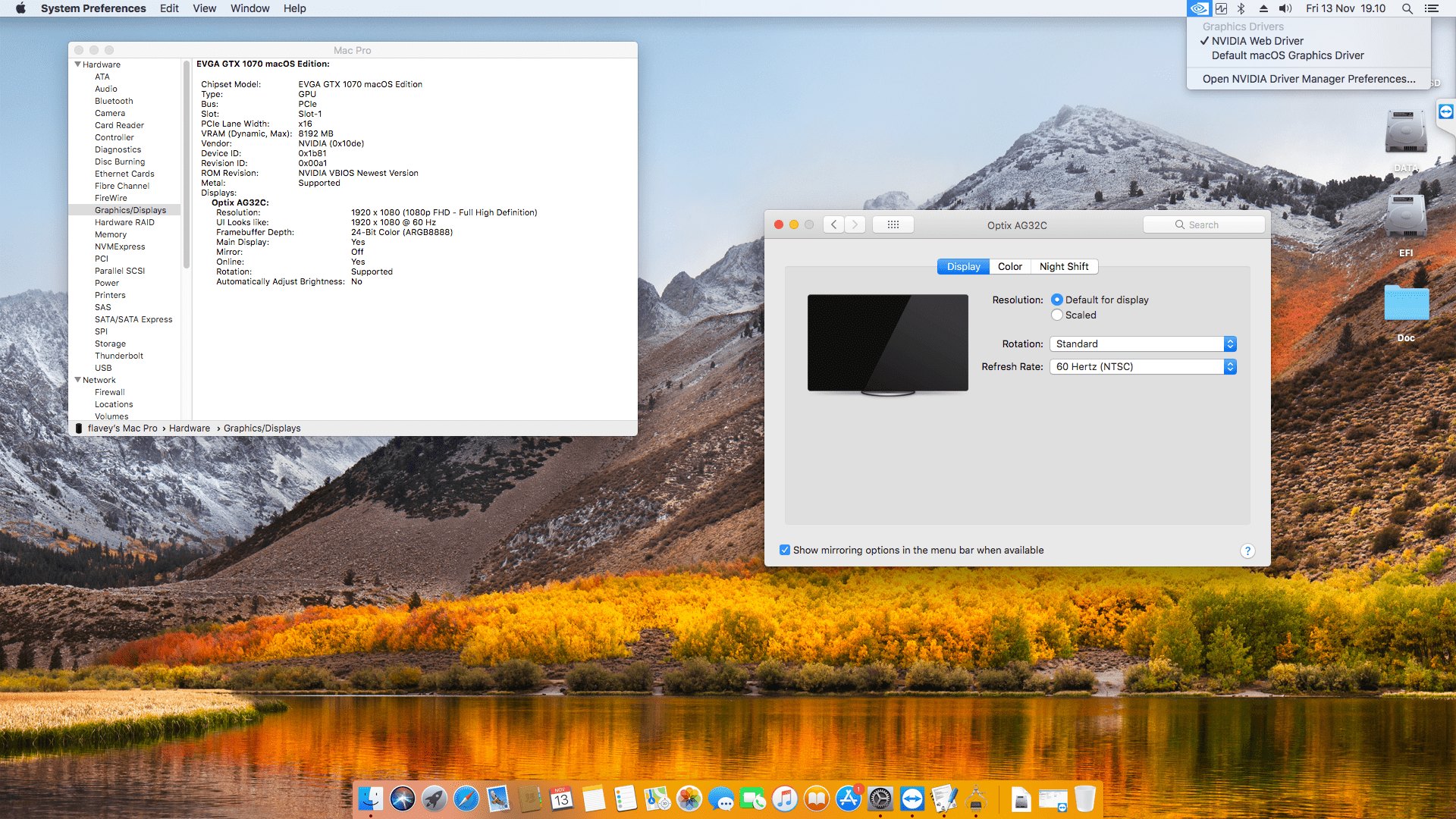This screenshot has width=1456, height=819.
Task: Click the Show All grid icon
Action: click(x=893, y=224)
